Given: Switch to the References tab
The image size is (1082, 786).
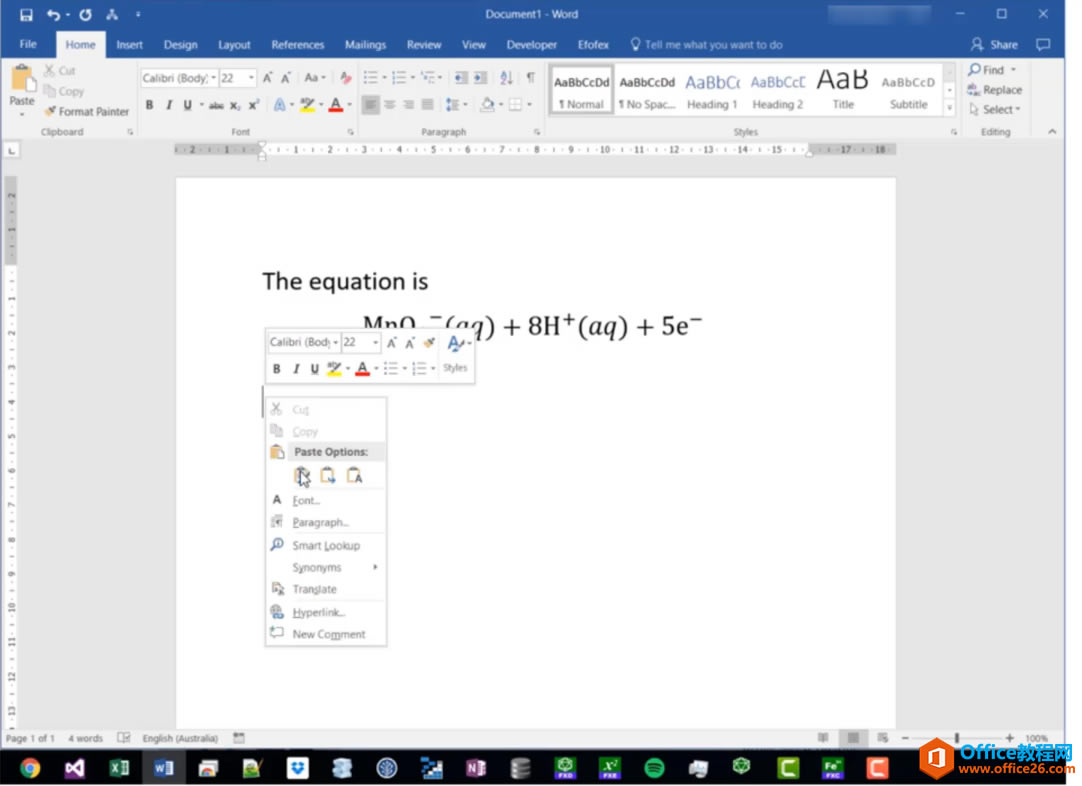Looking at the screenshot, I should pyautogui.click(x=297, y=45).
